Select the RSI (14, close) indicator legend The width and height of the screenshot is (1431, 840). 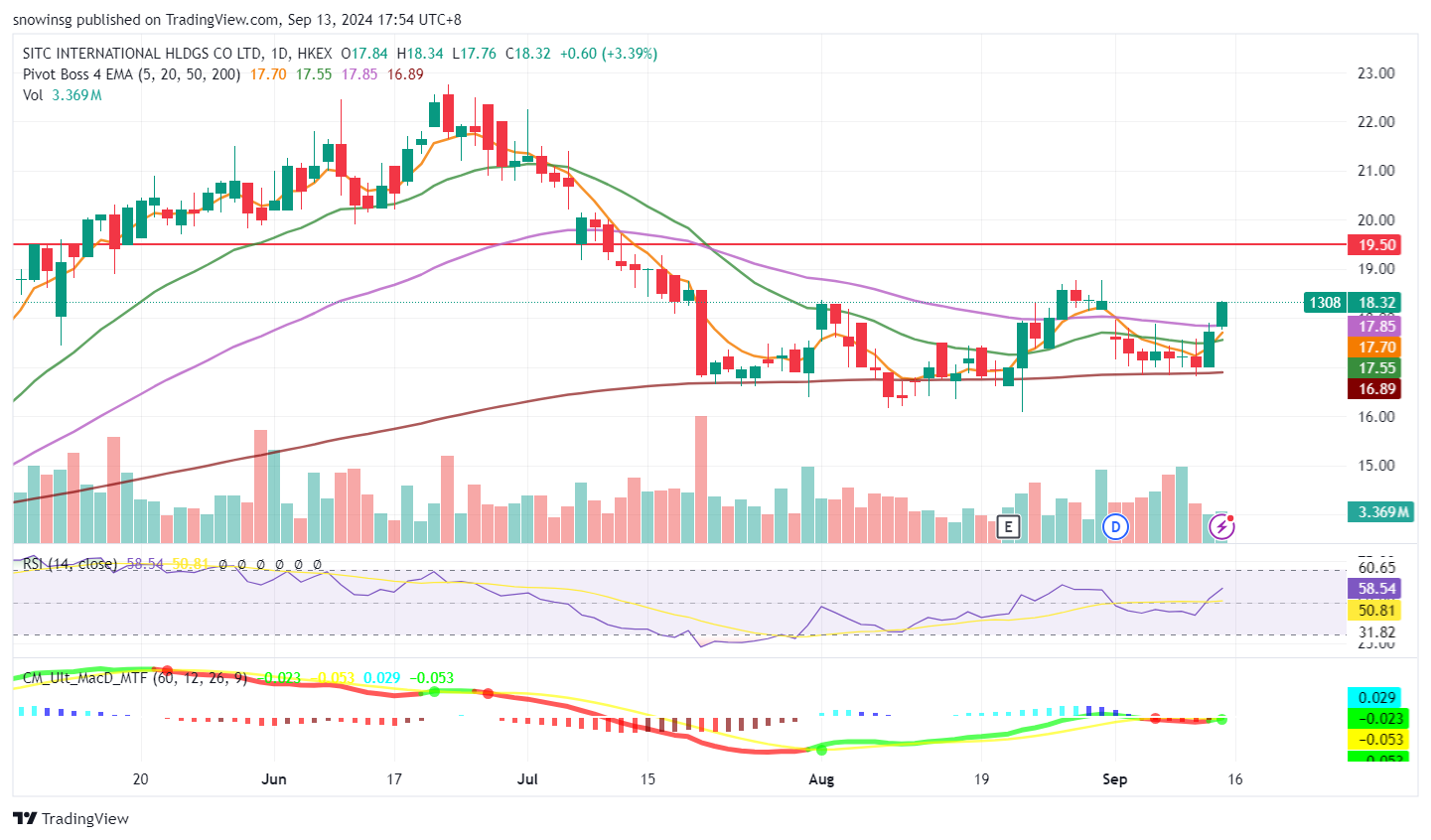click(x=70, y=563)
